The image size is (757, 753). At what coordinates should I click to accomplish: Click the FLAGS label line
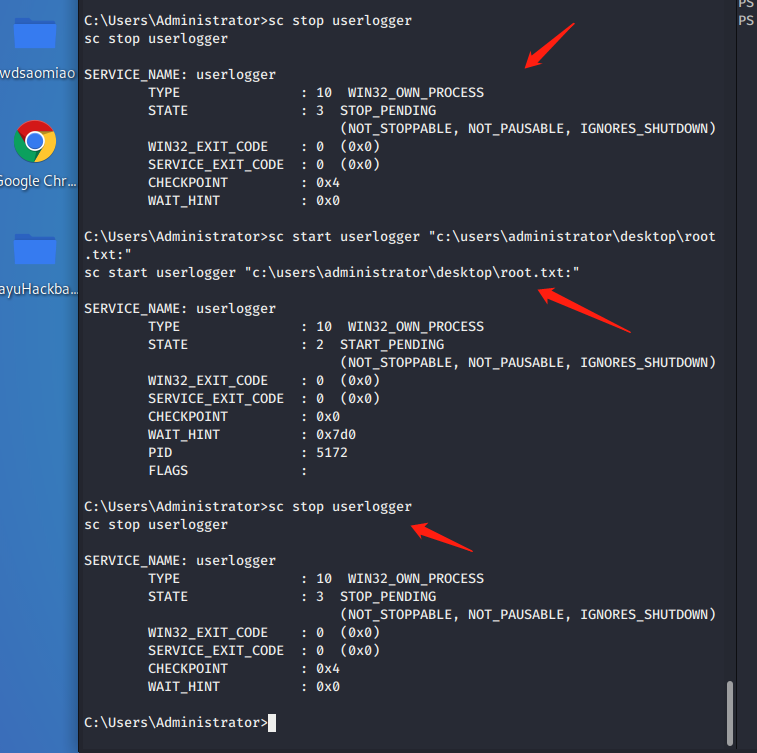click(168, 471)
